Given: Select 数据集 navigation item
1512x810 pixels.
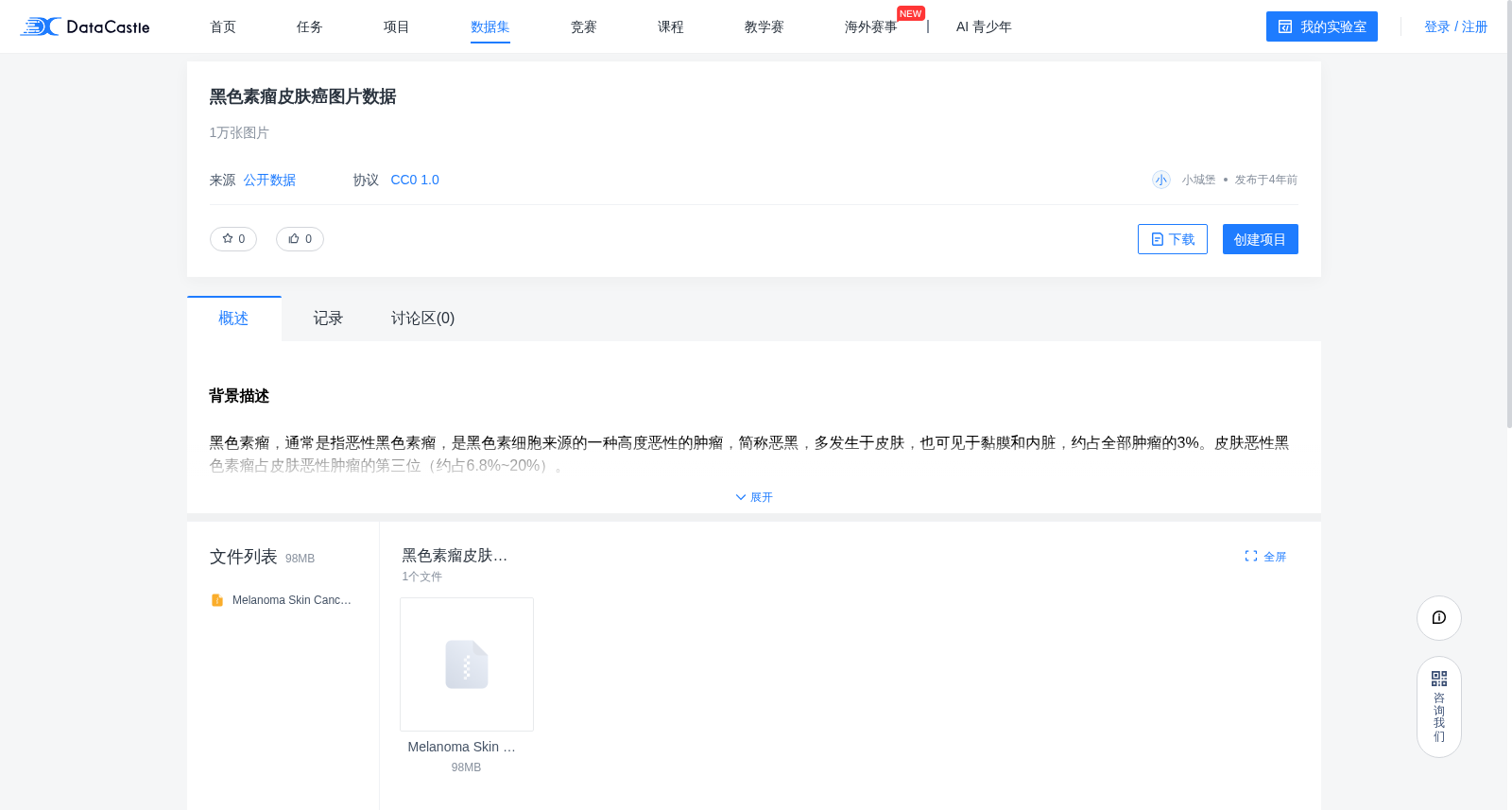Looking at the screenshot, I should [x=490, y=26].
